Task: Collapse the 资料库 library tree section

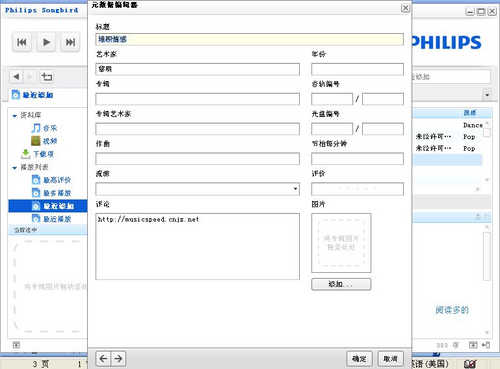Action: pyautogui.click(x=14, y=116)
